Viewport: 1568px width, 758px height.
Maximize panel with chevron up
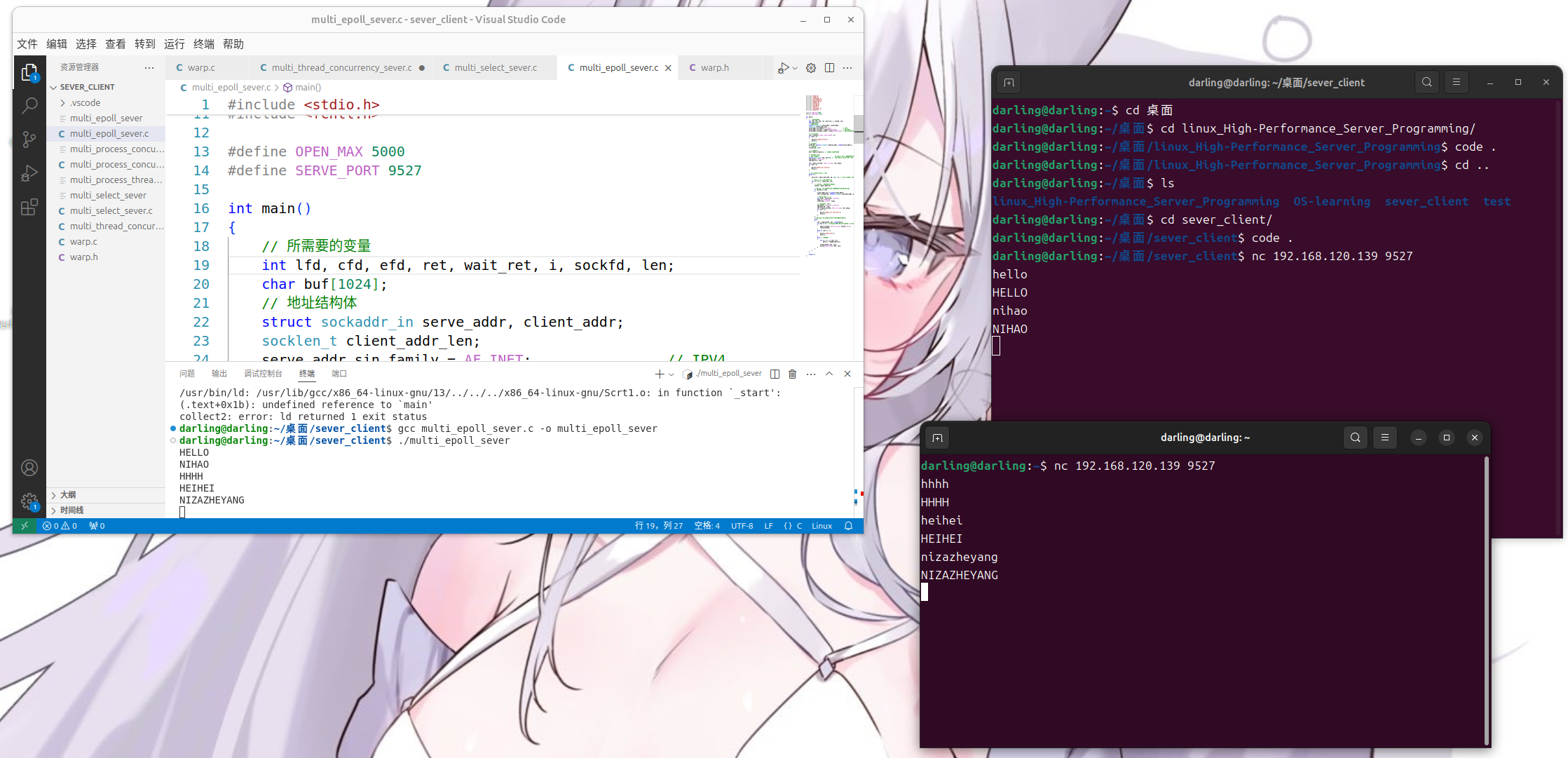coord(829,374)
